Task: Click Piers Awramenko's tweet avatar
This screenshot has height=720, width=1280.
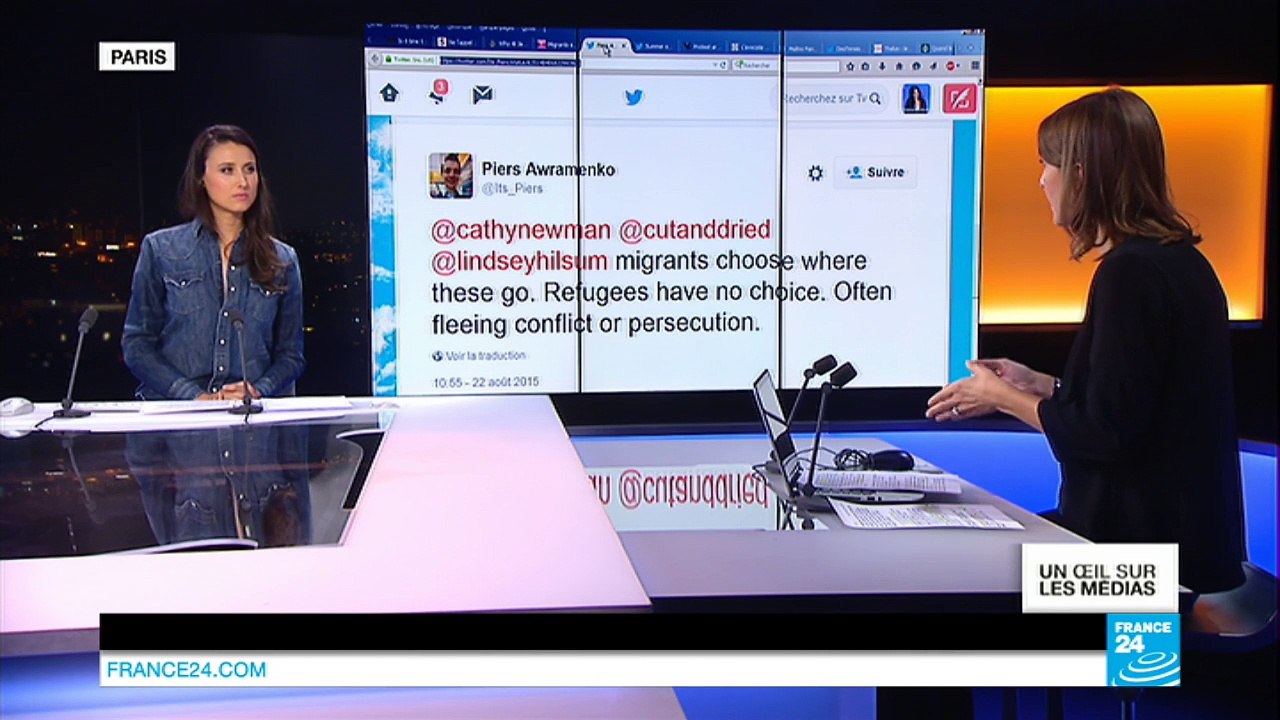Action: click(451, 175)
